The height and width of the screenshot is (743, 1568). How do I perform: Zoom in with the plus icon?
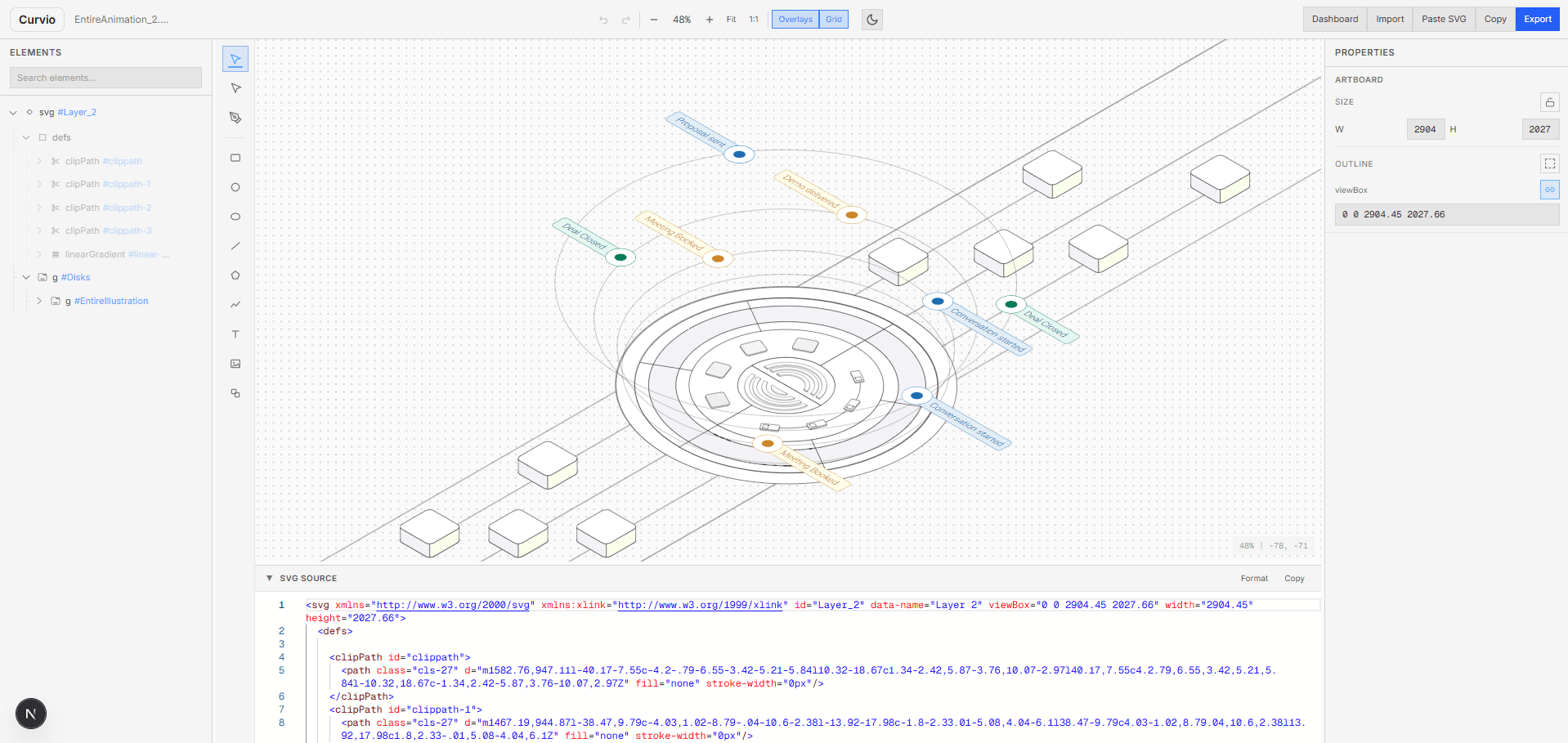tap(710, 20)
